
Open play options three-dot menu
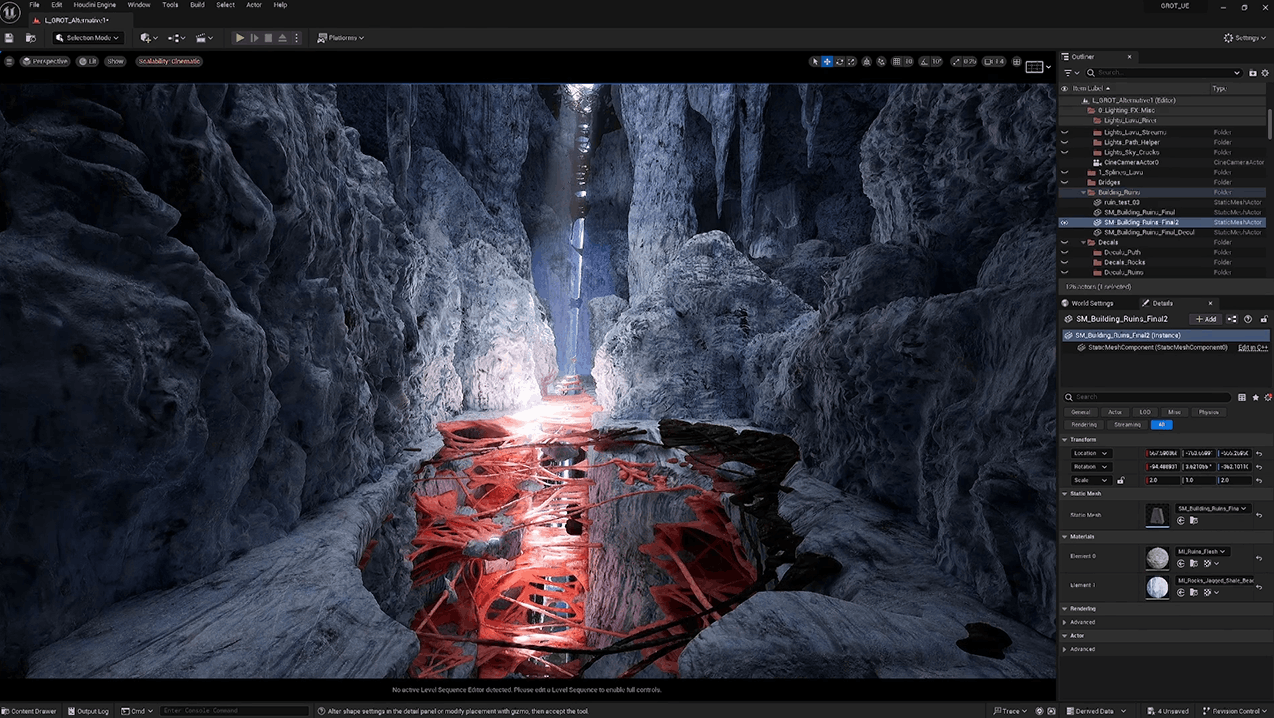(296, 38)
